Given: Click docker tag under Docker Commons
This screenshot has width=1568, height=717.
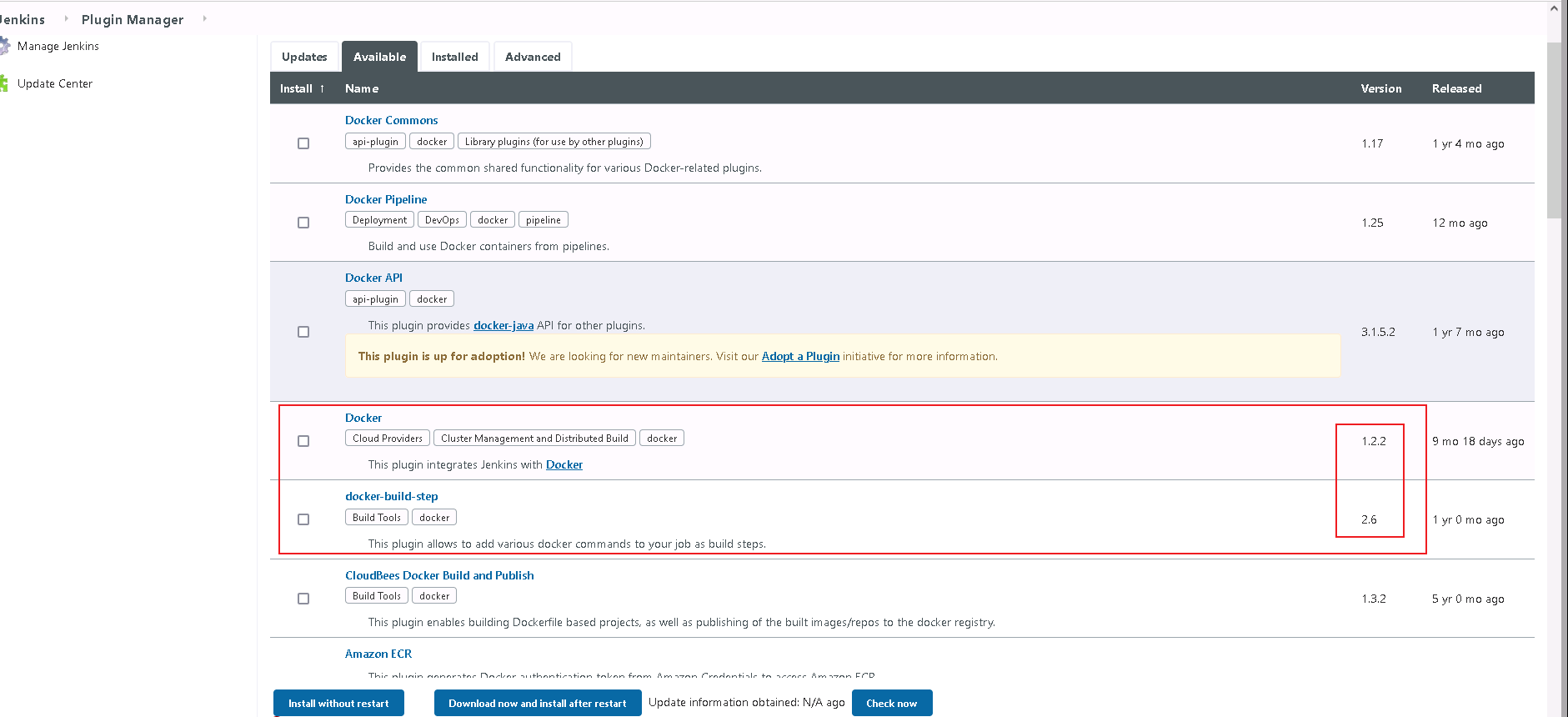Looking at the screenshot, I should pos(432,142).
